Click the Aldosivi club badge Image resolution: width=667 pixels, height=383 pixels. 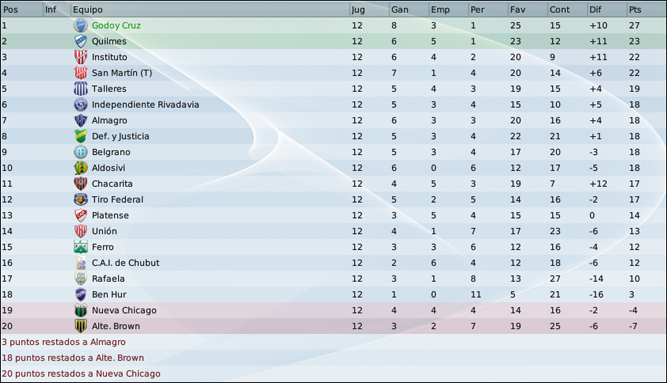tap(80, 168)
